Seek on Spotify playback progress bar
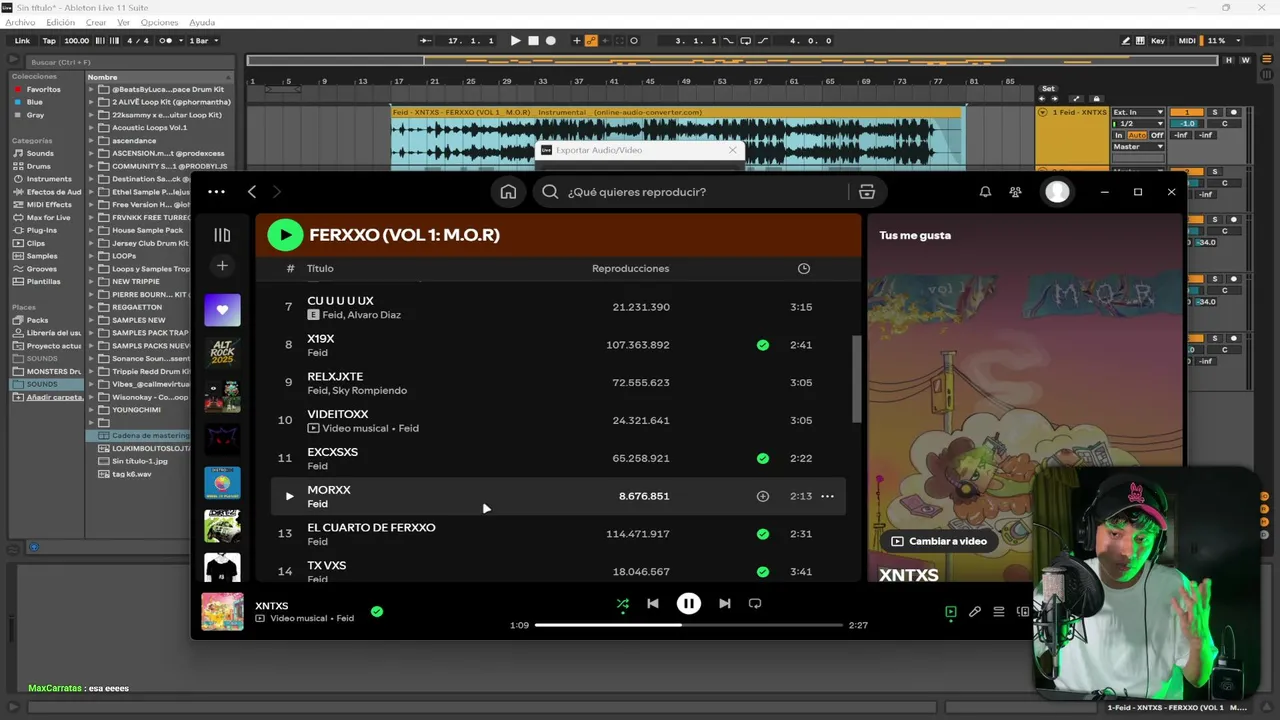The image size is (1280, 720). click(x=689, y=625)
